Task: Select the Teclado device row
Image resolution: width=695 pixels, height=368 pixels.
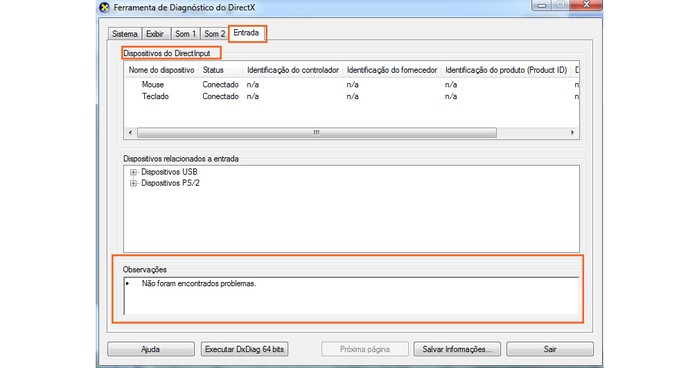Action: [x=352, y=96]
